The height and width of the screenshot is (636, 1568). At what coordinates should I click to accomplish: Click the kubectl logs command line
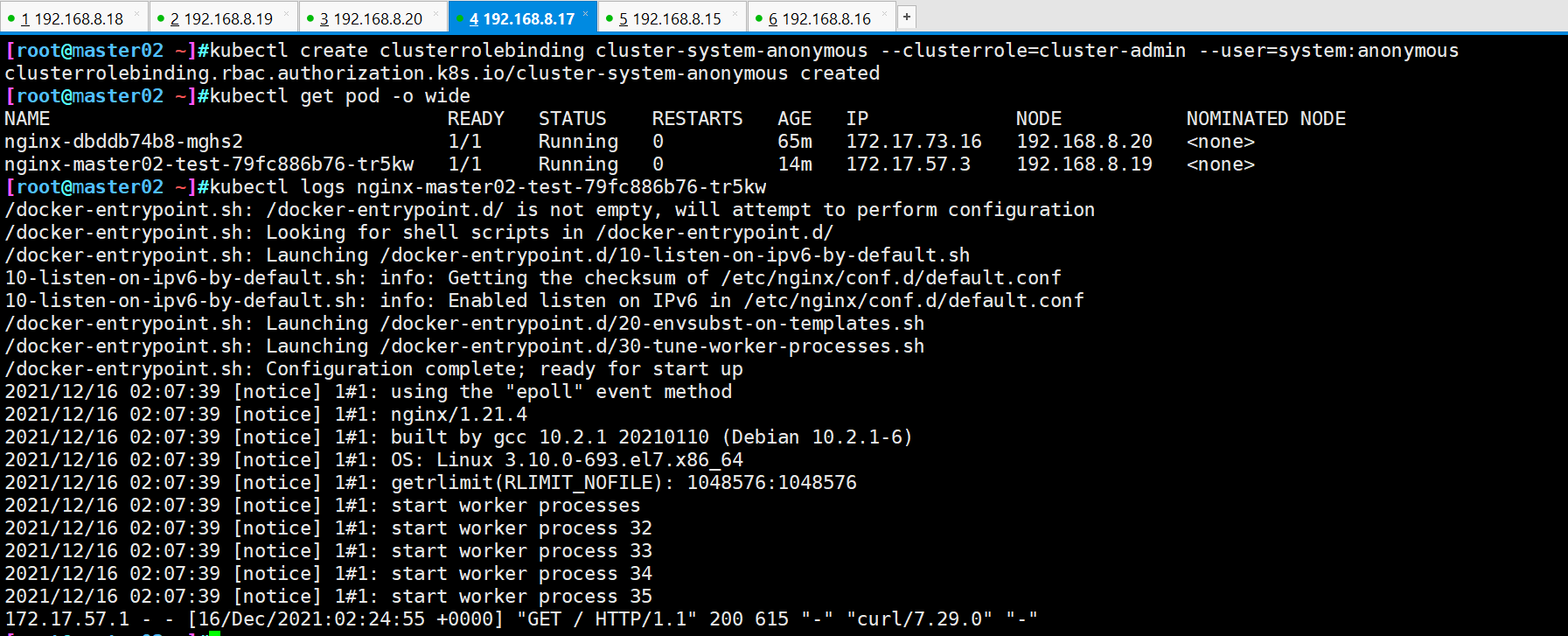386,187
